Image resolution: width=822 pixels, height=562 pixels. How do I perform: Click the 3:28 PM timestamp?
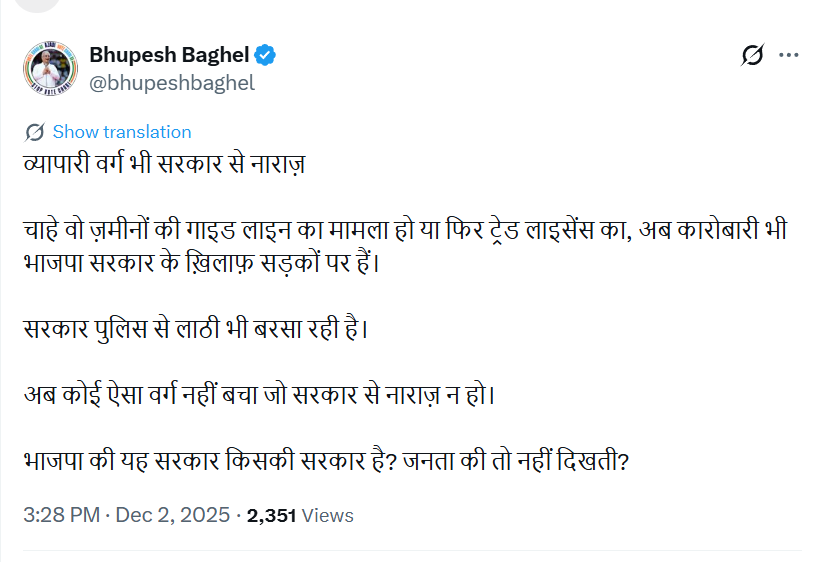(x=61, y=516)
